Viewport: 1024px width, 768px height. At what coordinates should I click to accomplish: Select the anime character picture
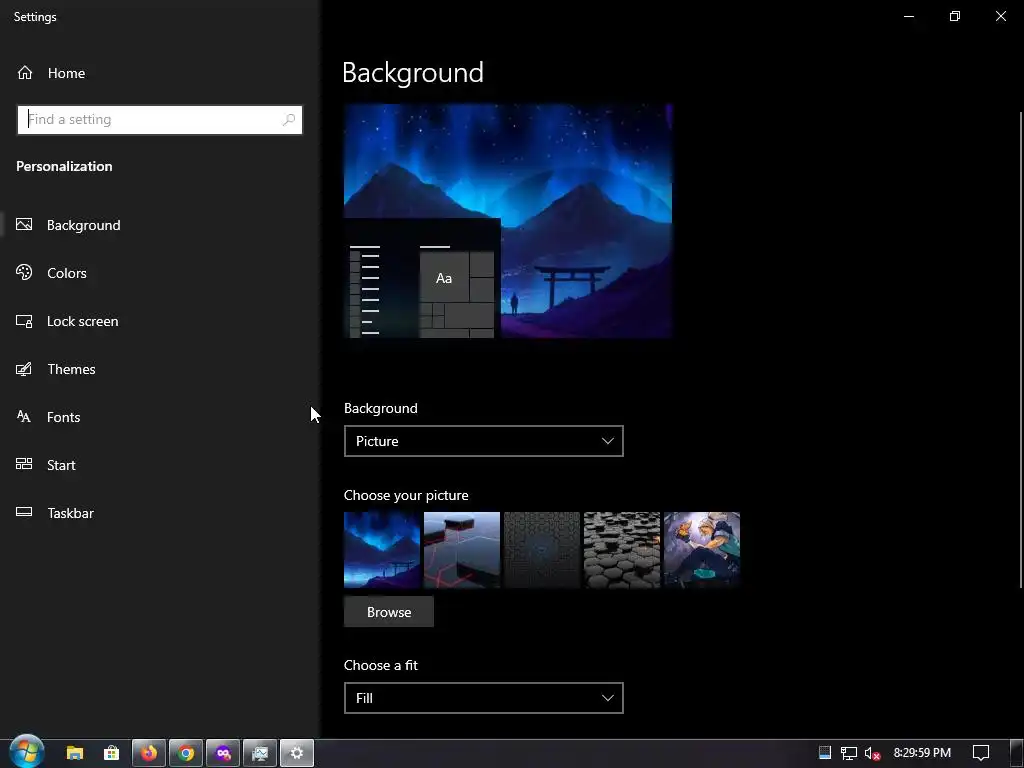coord(702,550)
